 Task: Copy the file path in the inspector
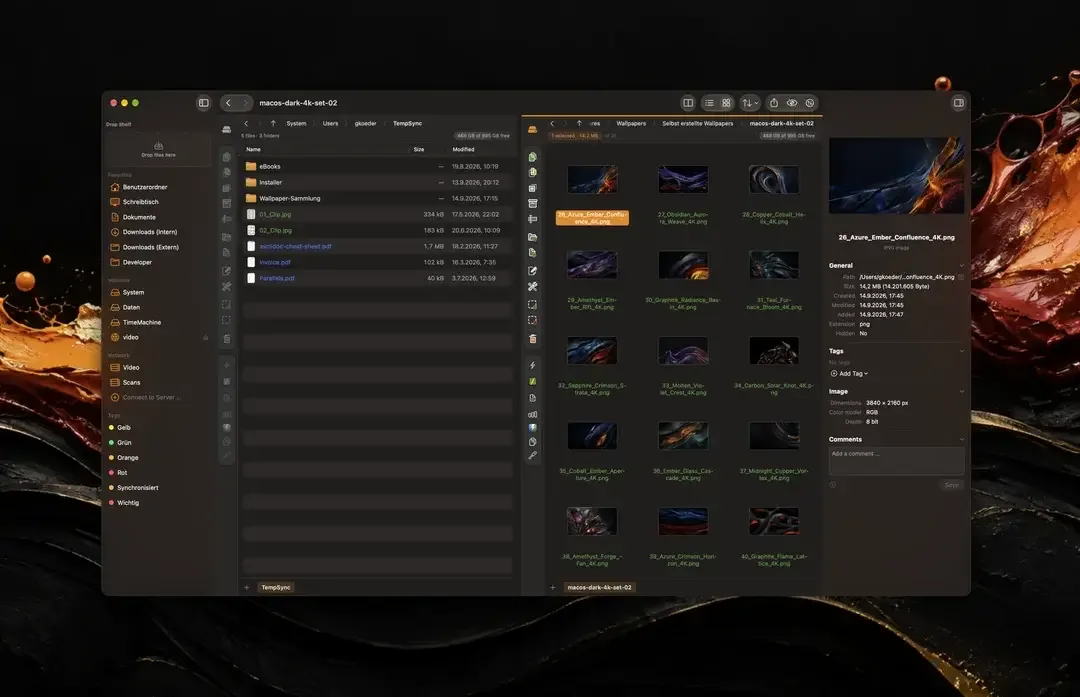961,277
